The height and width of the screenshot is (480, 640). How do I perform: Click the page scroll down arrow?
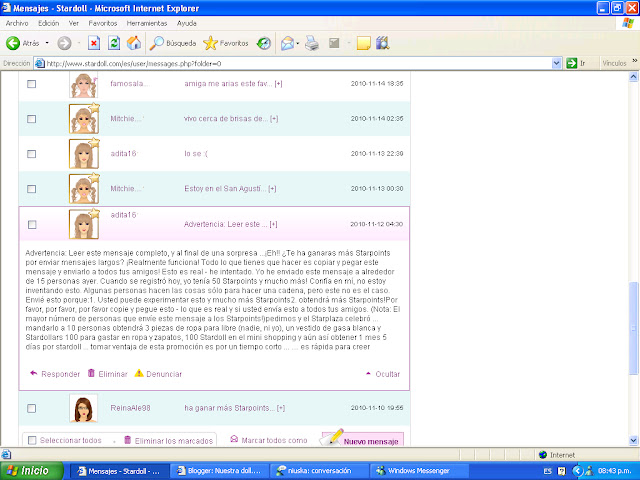[x=633, y=440]
